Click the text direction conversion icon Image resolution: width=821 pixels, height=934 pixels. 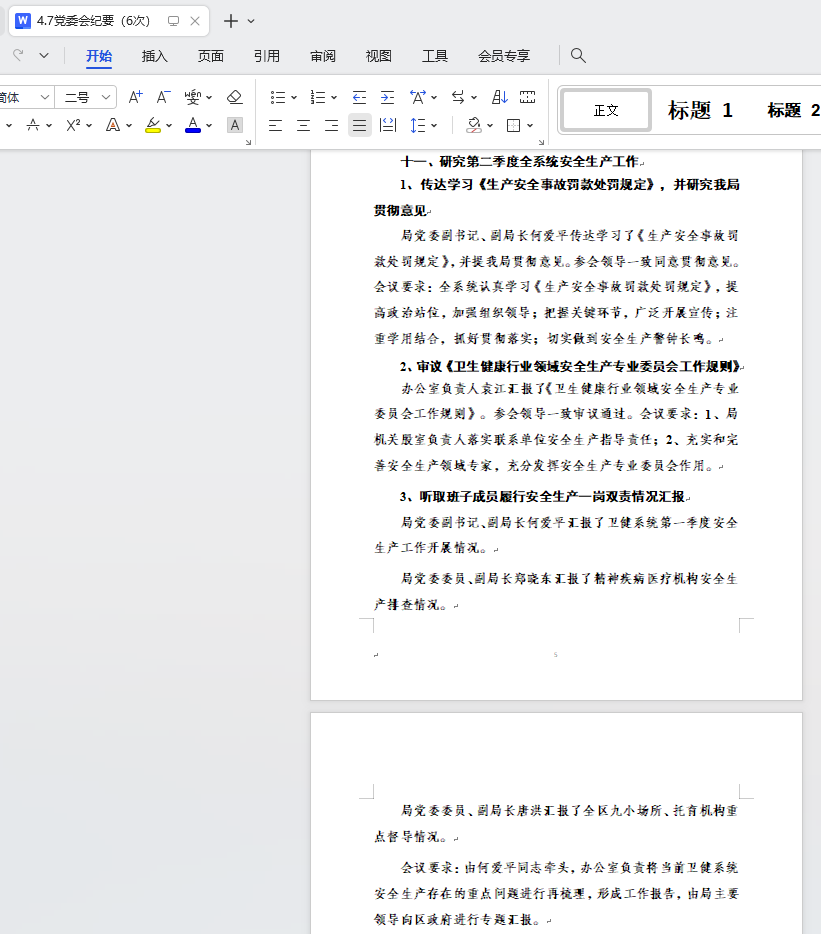pyautogui.click(x=458, y=97)
